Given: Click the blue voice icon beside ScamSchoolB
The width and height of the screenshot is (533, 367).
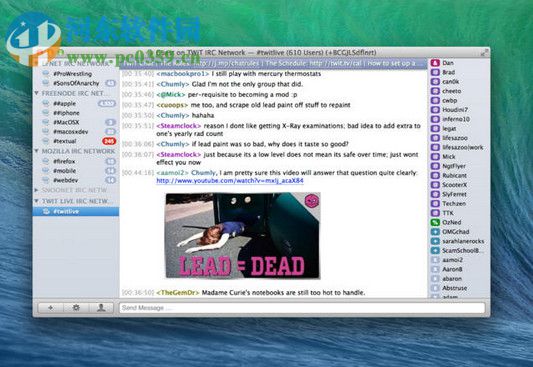Looking at the screenshot, I should pyautogui.click(x=435, y=250).
